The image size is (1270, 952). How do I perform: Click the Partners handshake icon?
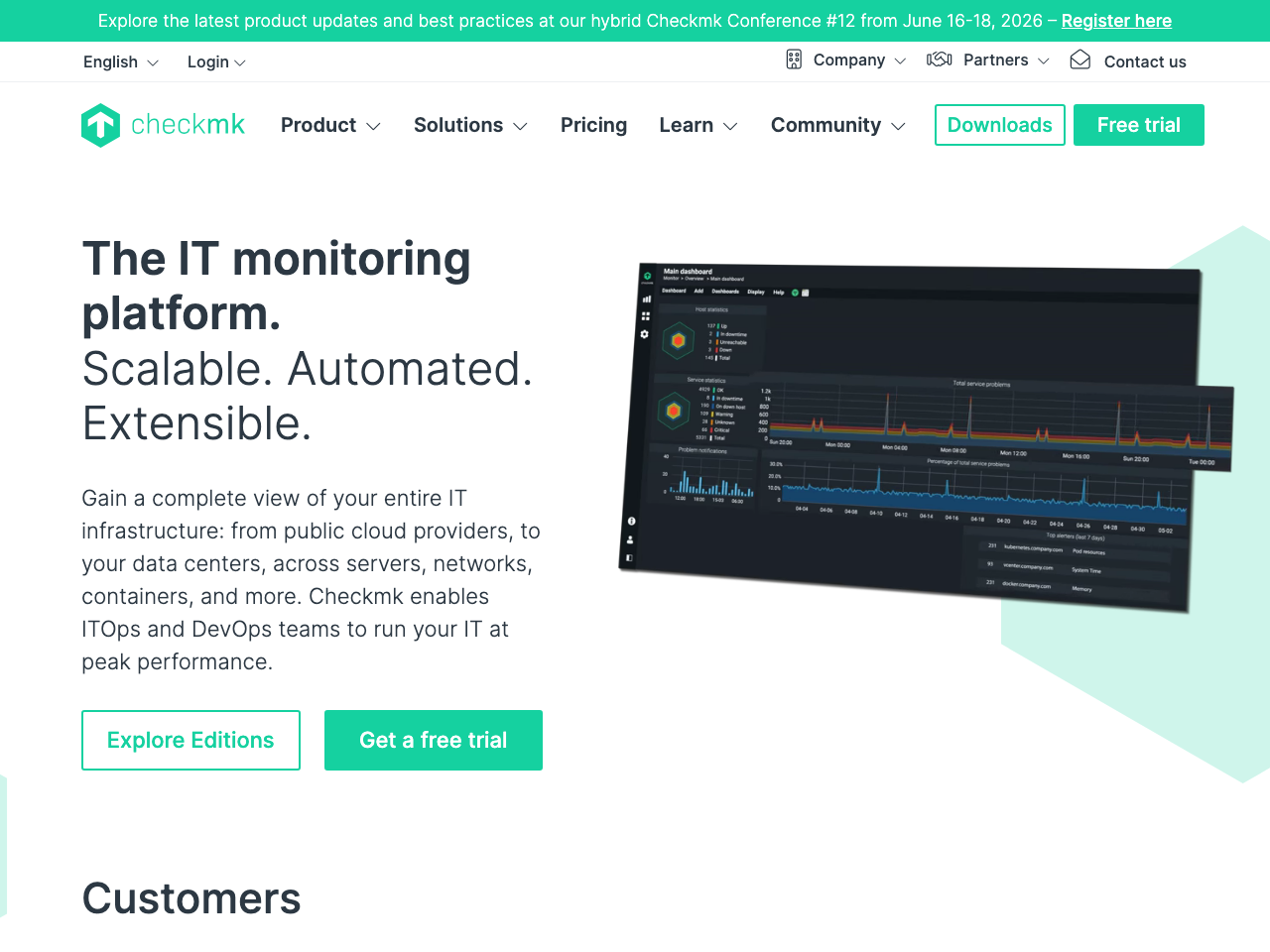click(x=938, y=59)
